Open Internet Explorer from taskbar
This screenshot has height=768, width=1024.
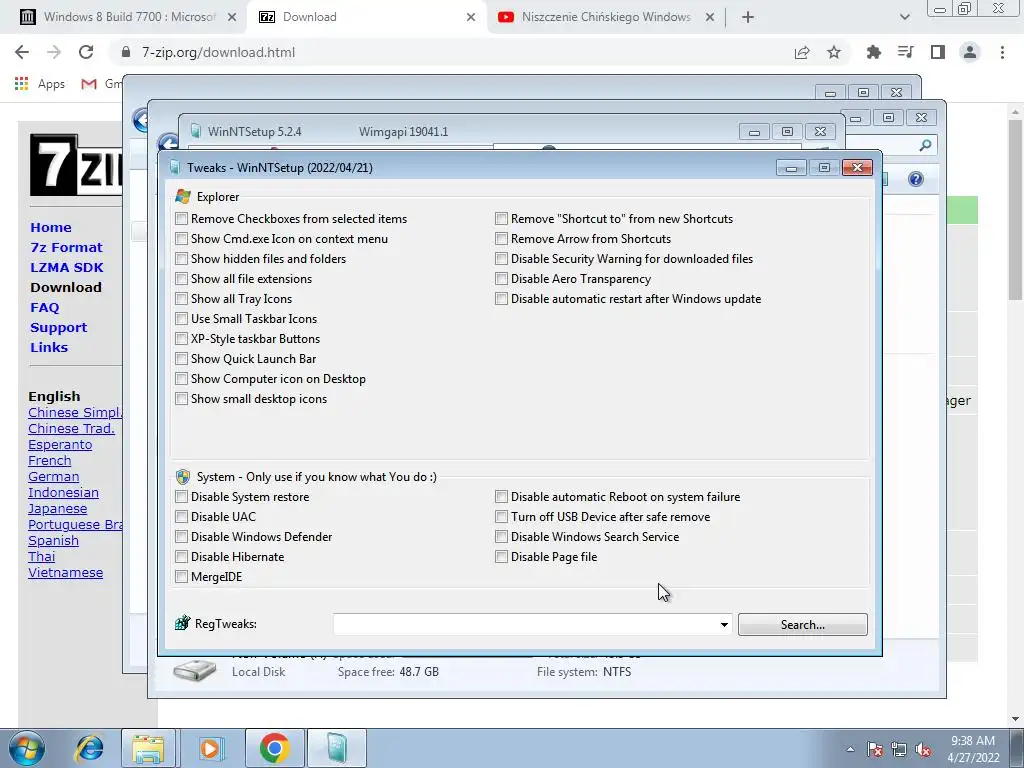(x=89, y=748)
